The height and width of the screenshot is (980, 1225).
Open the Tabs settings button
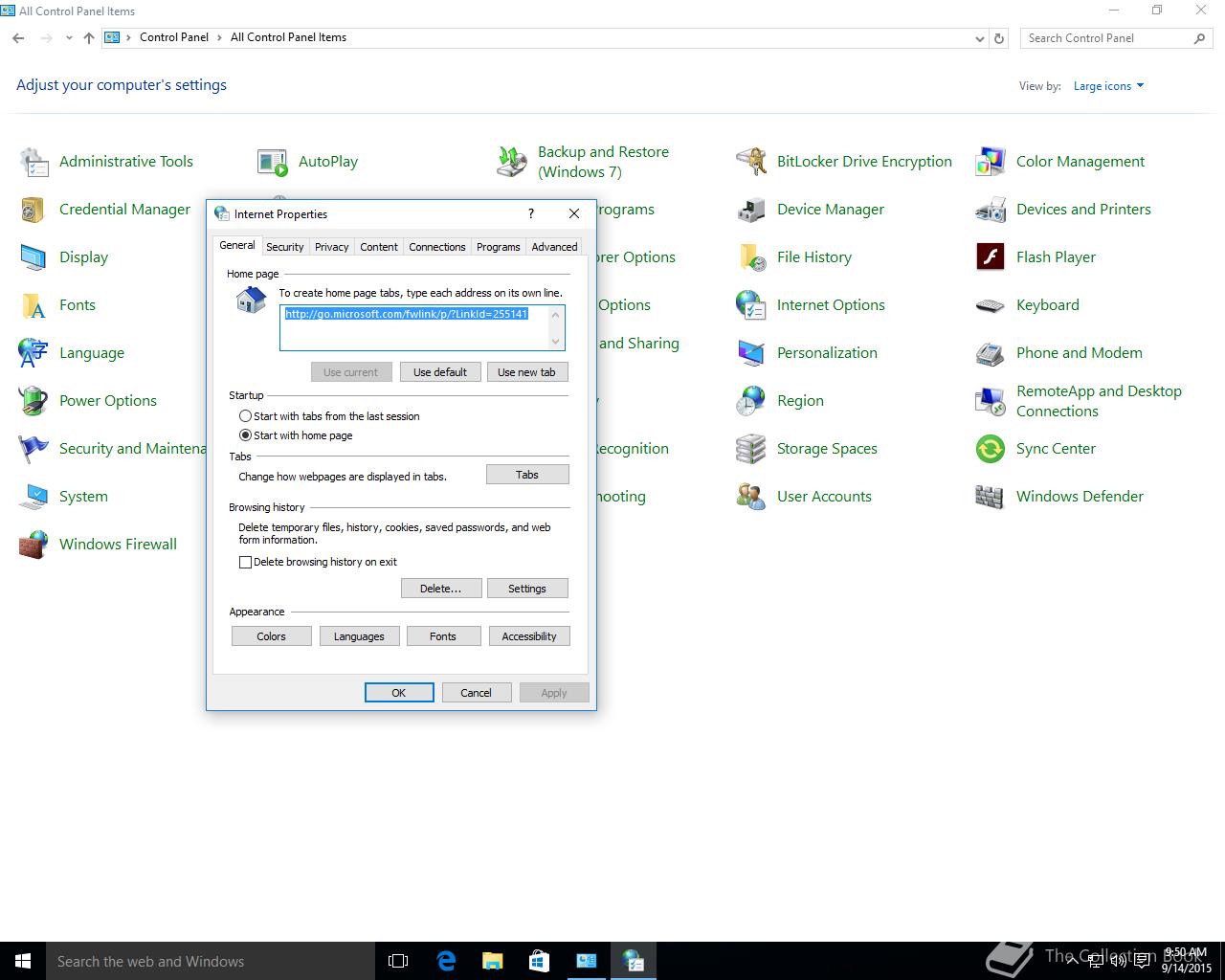point(527,475)
